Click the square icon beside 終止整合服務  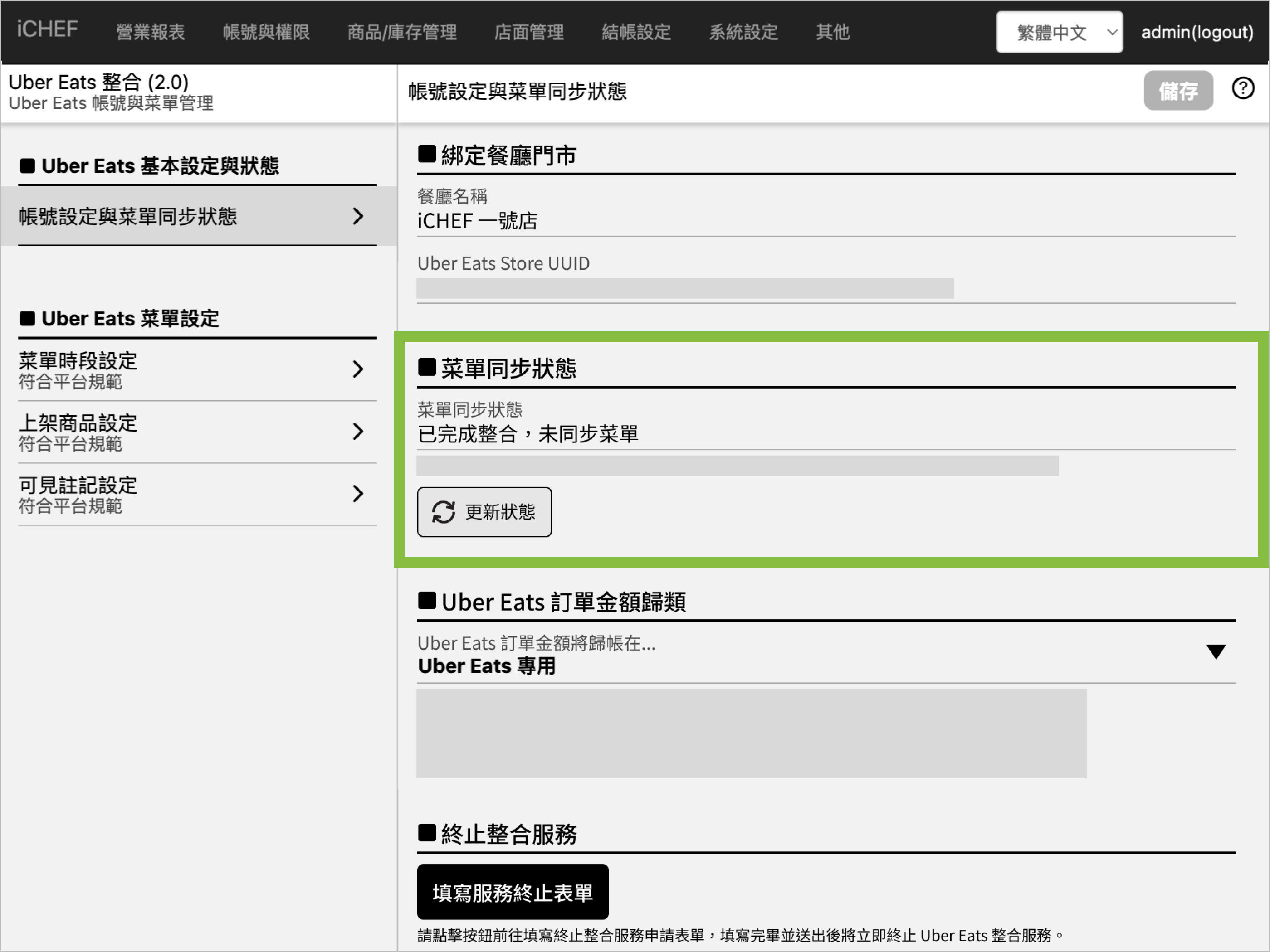(x=427, y=833)
